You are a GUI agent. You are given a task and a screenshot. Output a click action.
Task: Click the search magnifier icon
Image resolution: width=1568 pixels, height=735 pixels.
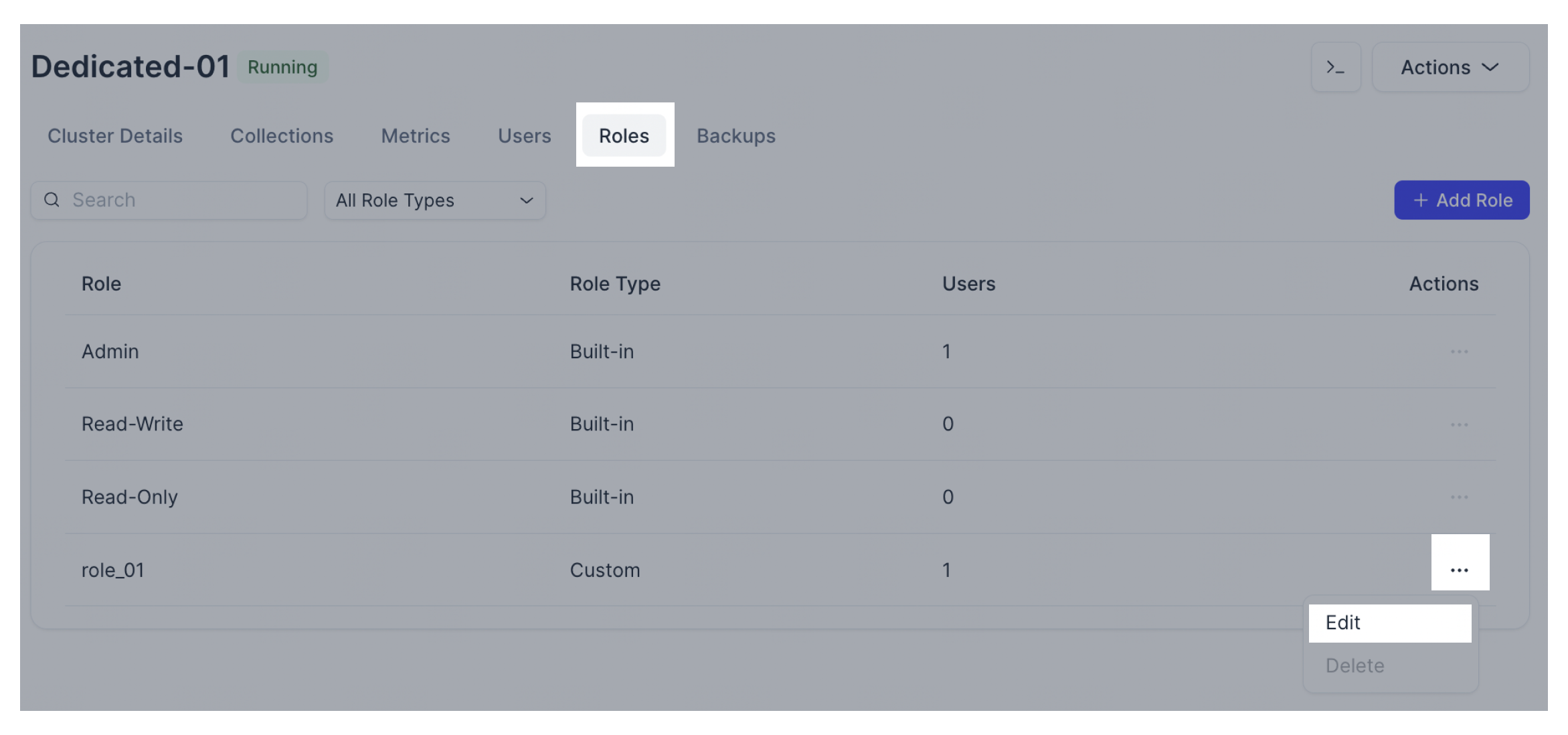[52, 199]
